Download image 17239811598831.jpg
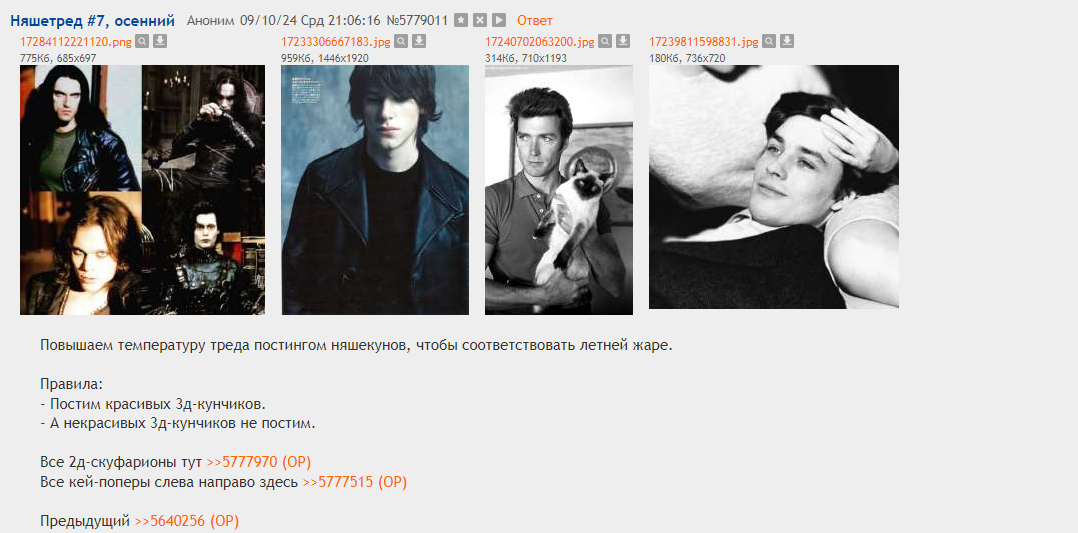The image size is (1078, 533). [787, 41]
